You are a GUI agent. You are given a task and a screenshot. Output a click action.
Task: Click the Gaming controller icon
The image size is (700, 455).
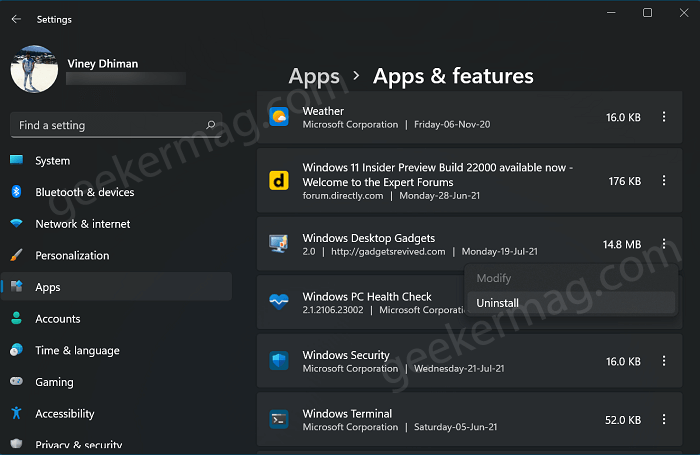pyautogui.click(x=17, y=381)
